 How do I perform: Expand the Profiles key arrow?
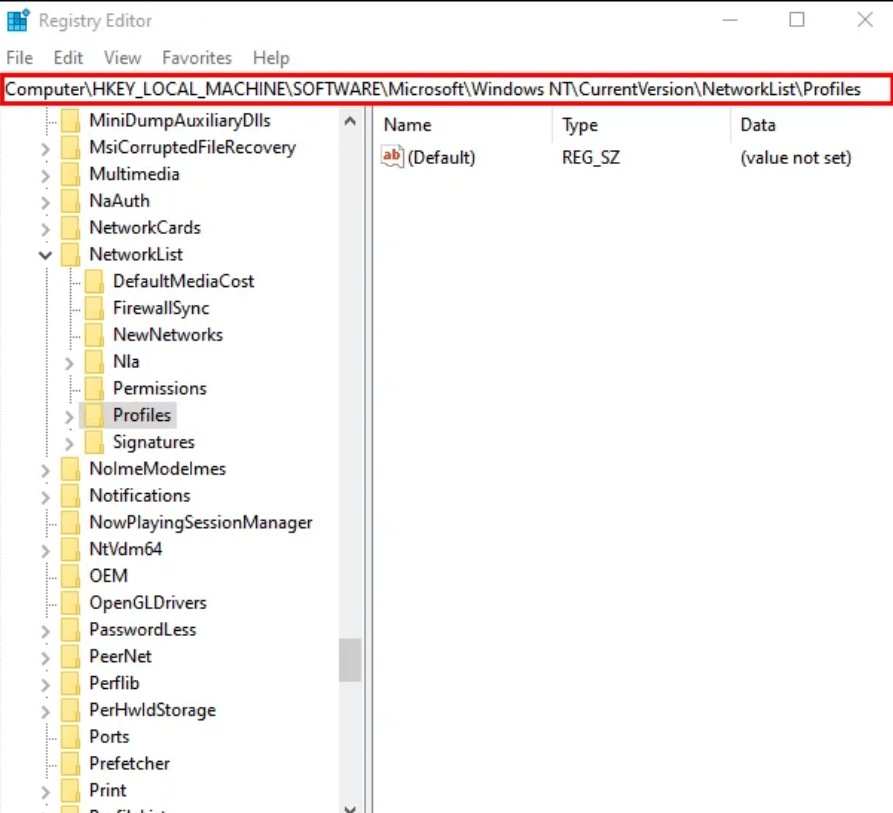point(69,416)
